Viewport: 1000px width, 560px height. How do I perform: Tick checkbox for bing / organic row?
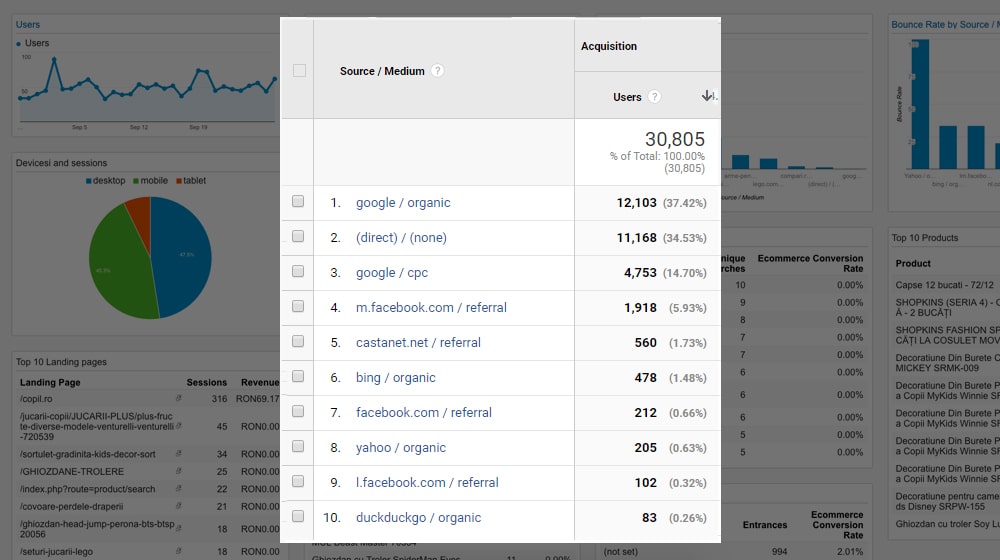click(x=298, y=376)
